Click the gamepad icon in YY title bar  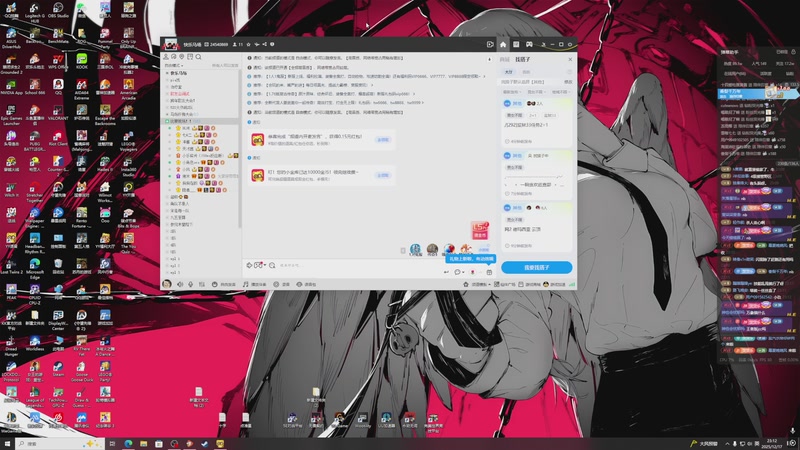[x=530, y=44]
